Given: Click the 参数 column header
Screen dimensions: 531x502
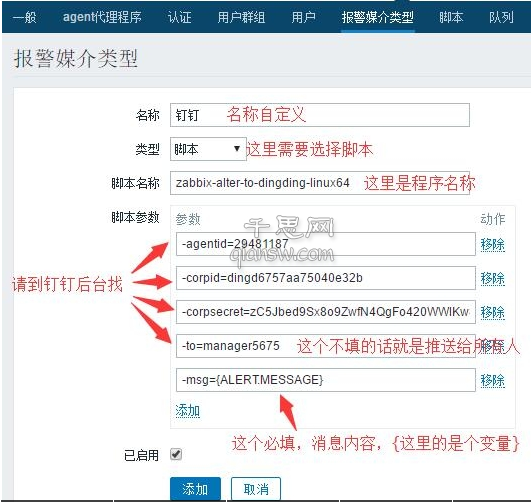Looking at the screenshot, I should (x=188, y=219).
